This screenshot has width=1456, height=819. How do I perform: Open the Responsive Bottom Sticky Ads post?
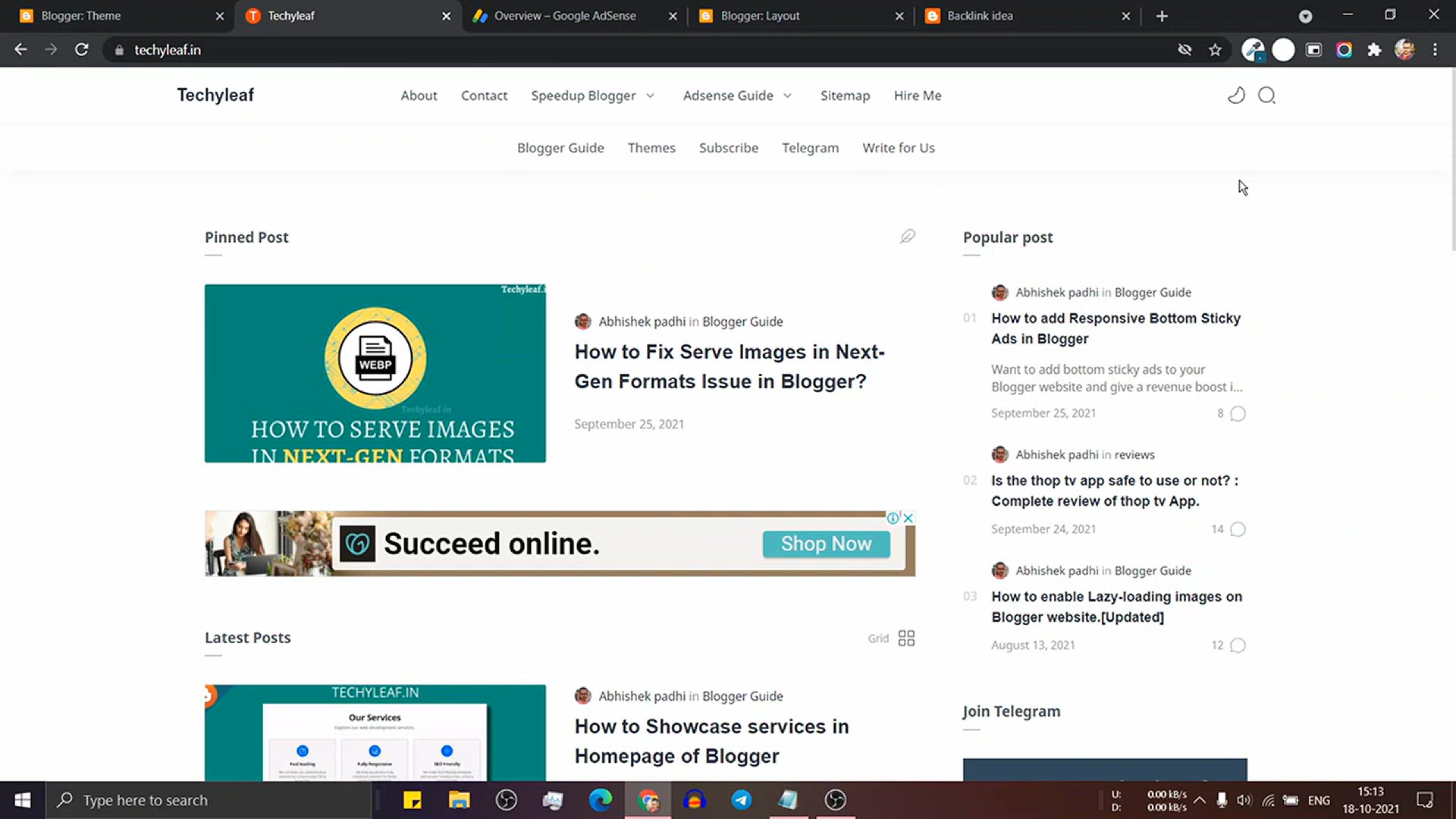(x=1116, y=328)
